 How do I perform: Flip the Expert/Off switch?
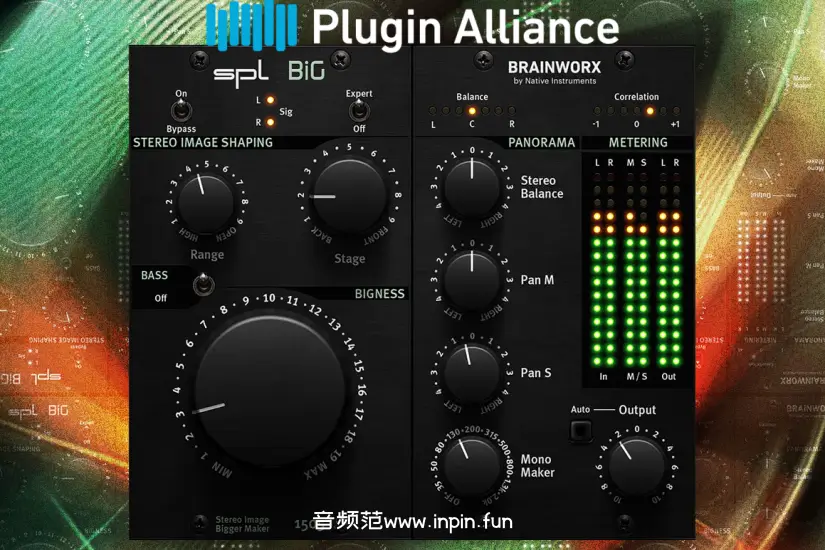click(x=359, y=111)
